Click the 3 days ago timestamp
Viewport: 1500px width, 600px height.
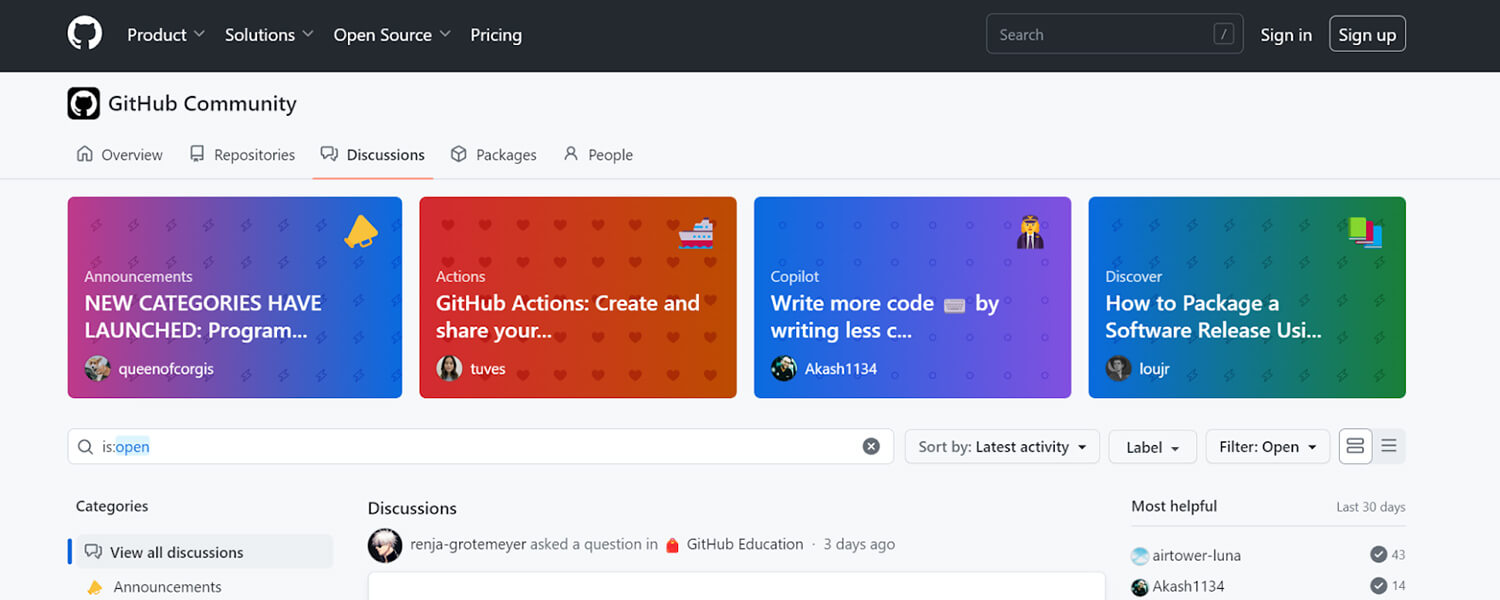click(x=859, y=545)
